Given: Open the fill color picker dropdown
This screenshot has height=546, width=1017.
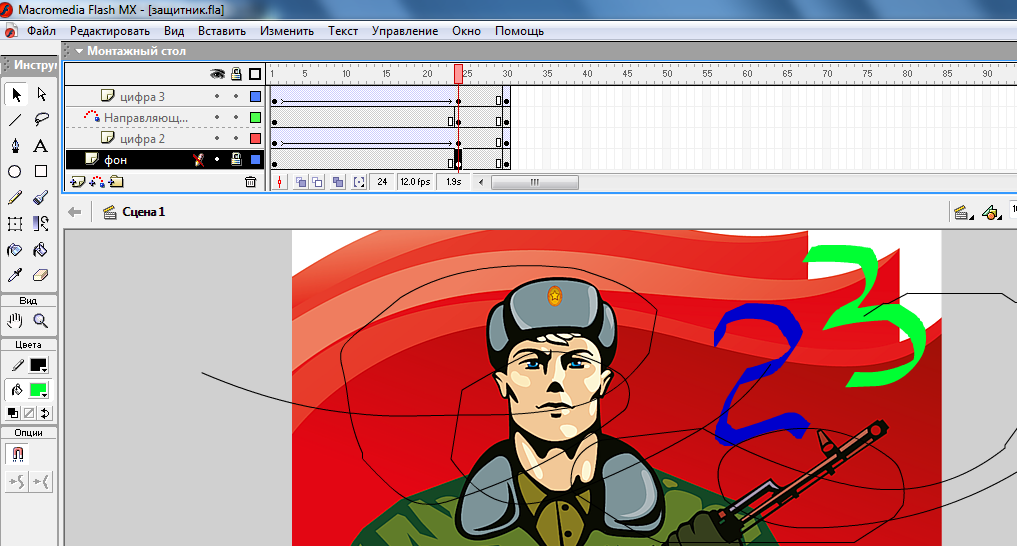Looking at the screenshot, I should 38,390.
